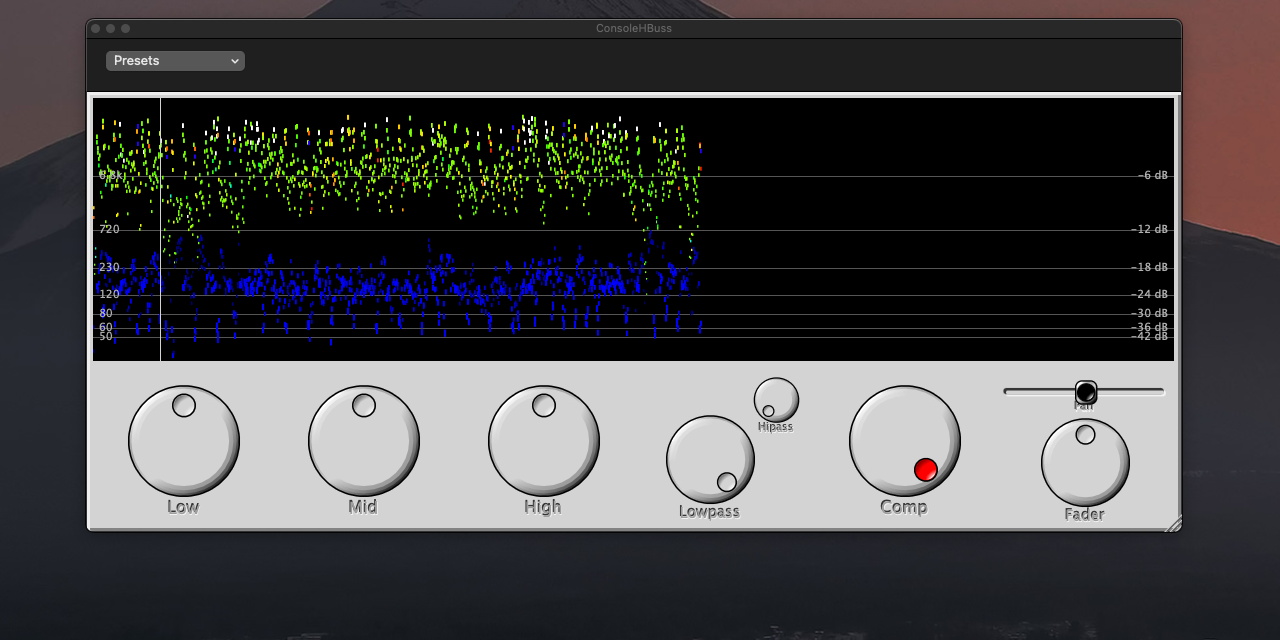Viewport: 1280px width, 640px height.
Task: Click the Fader knob
Action: click(1085, 463)
